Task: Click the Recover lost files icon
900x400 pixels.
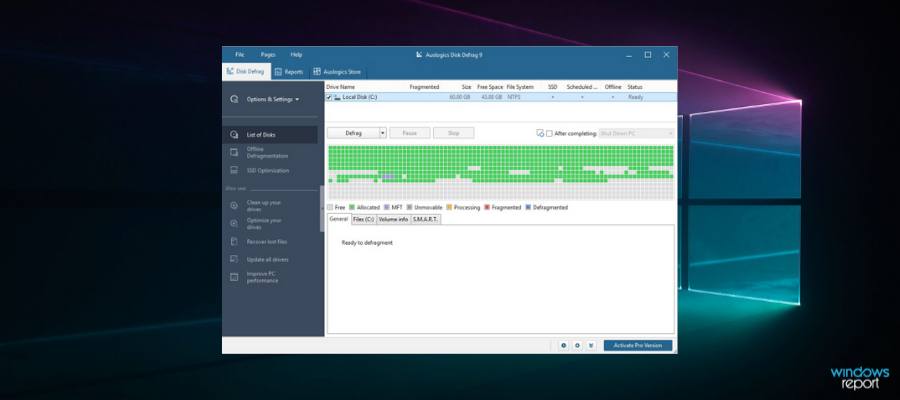Action: (x=234, y=241)
